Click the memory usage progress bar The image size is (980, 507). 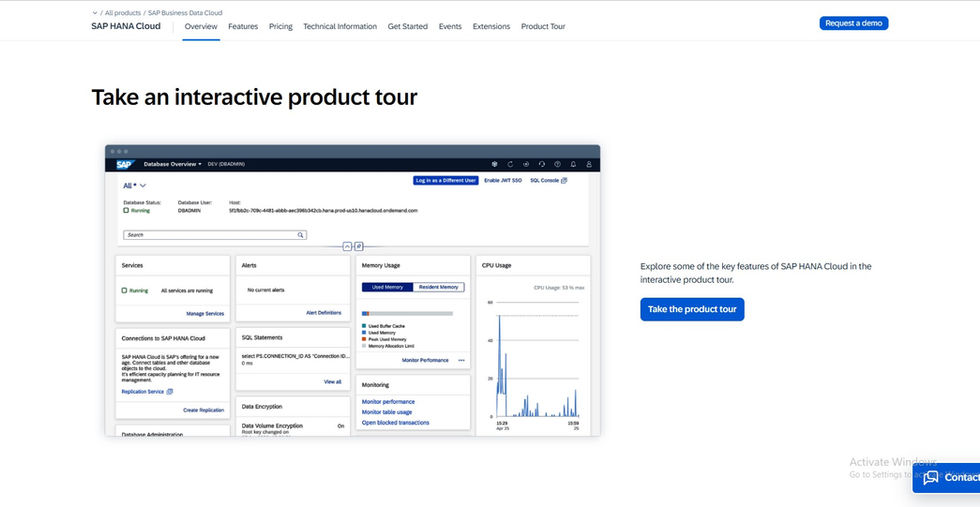coord(408,313)
